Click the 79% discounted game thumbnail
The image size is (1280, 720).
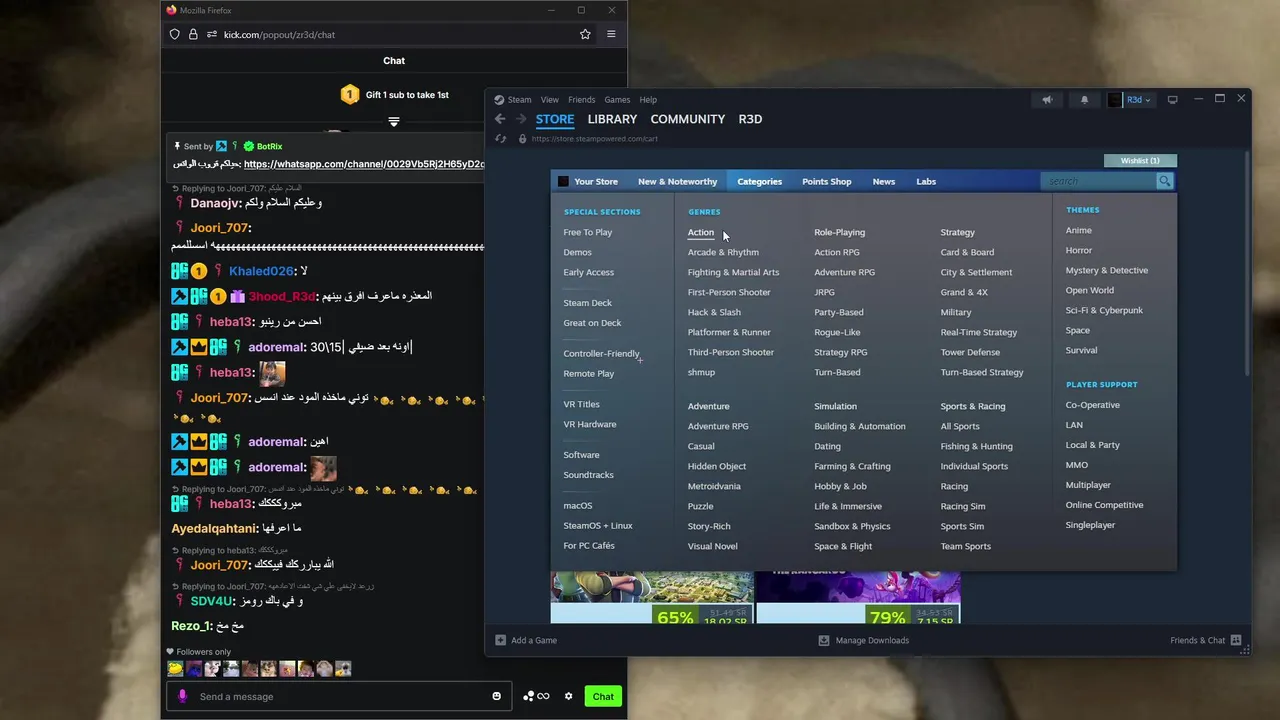pyautogui.click(x=858, y=598)
